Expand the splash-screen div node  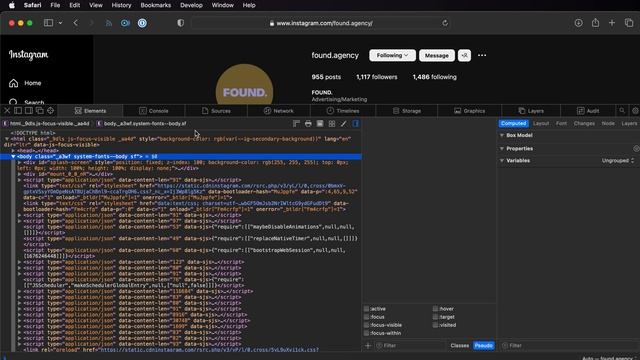point(19,162)
